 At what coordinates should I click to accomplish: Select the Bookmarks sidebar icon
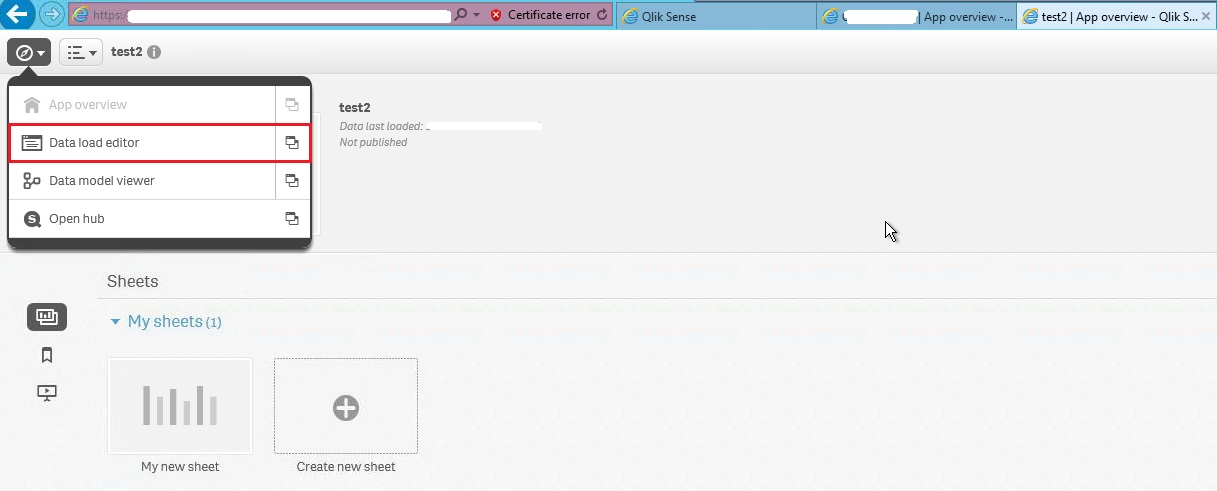47,355
